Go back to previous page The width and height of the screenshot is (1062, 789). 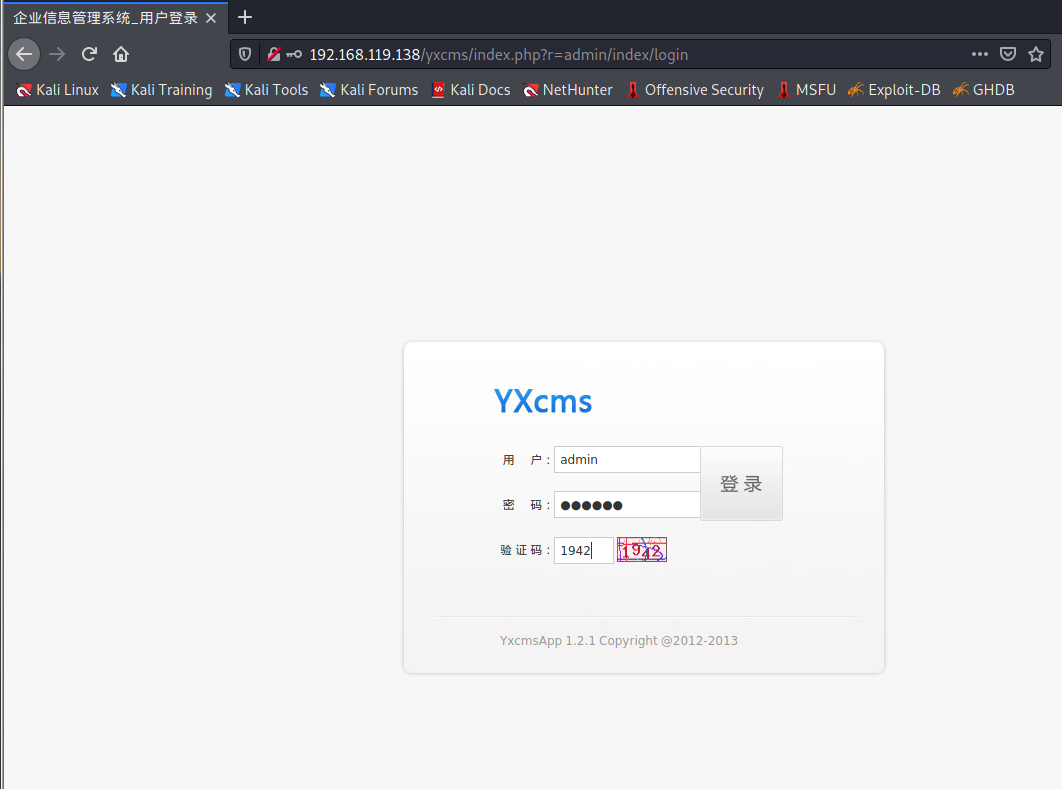24,54
